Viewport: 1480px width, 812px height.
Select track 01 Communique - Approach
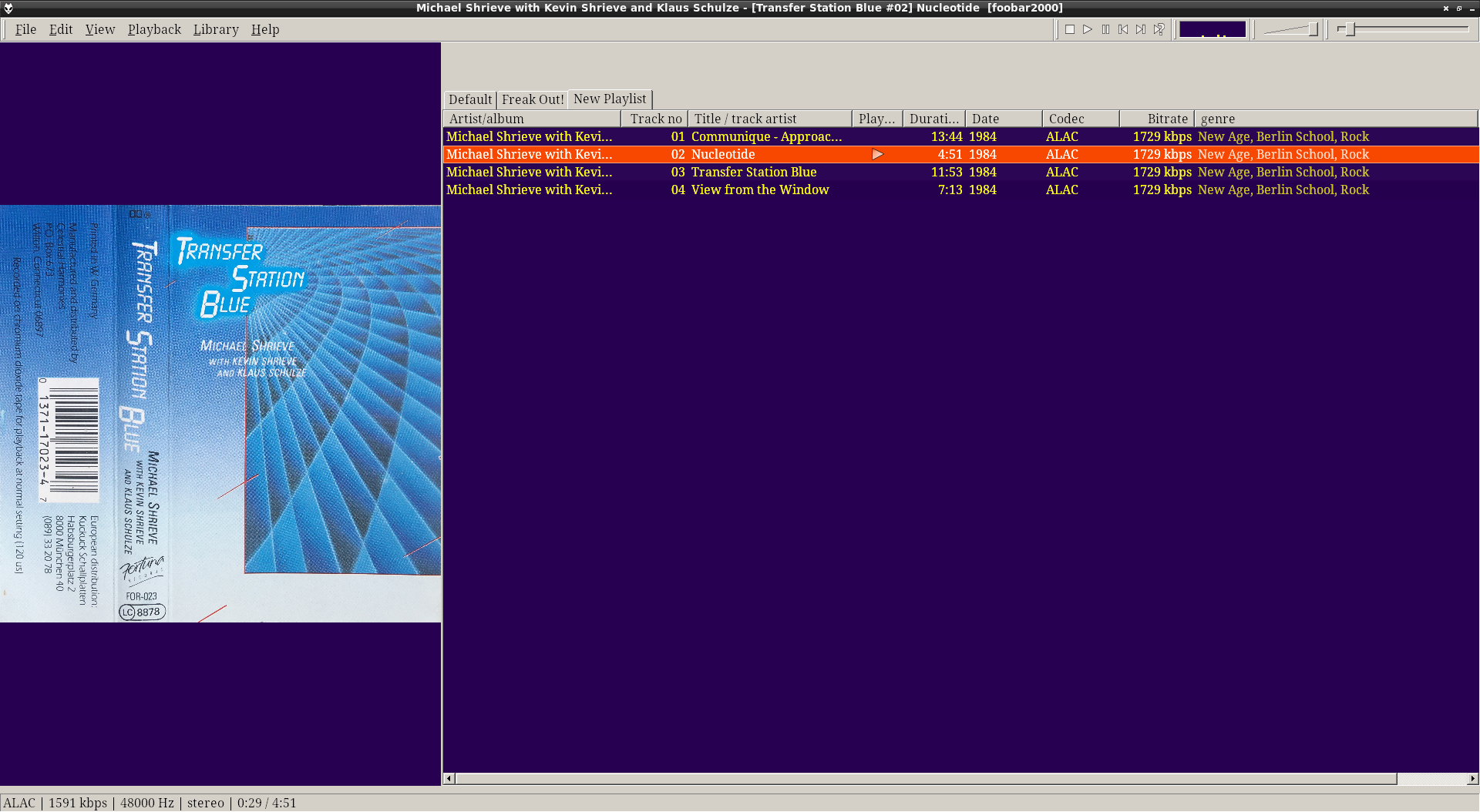coord(960,136)
